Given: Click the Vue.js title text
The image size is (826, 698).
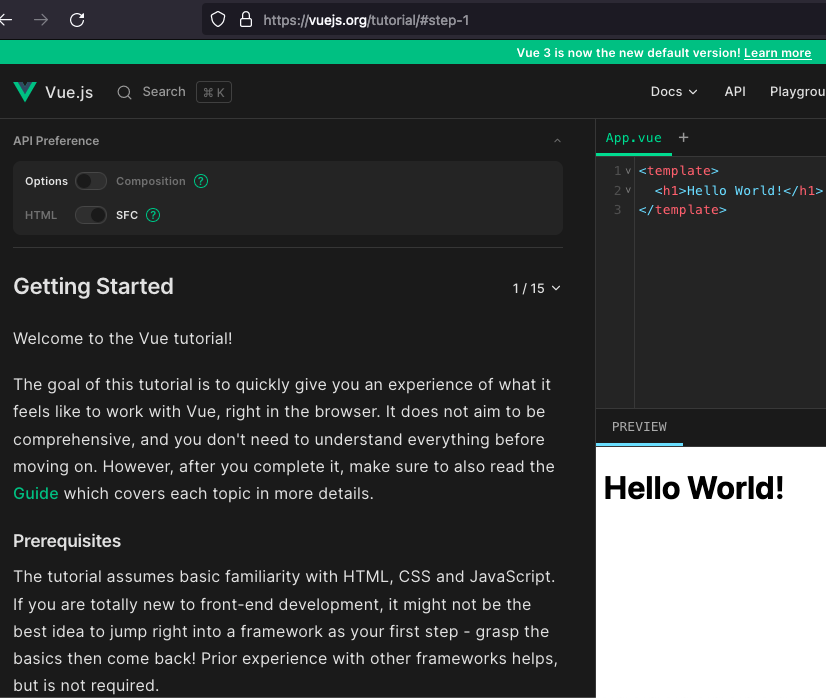Looking at the screenshot, I should pos(69,92).
